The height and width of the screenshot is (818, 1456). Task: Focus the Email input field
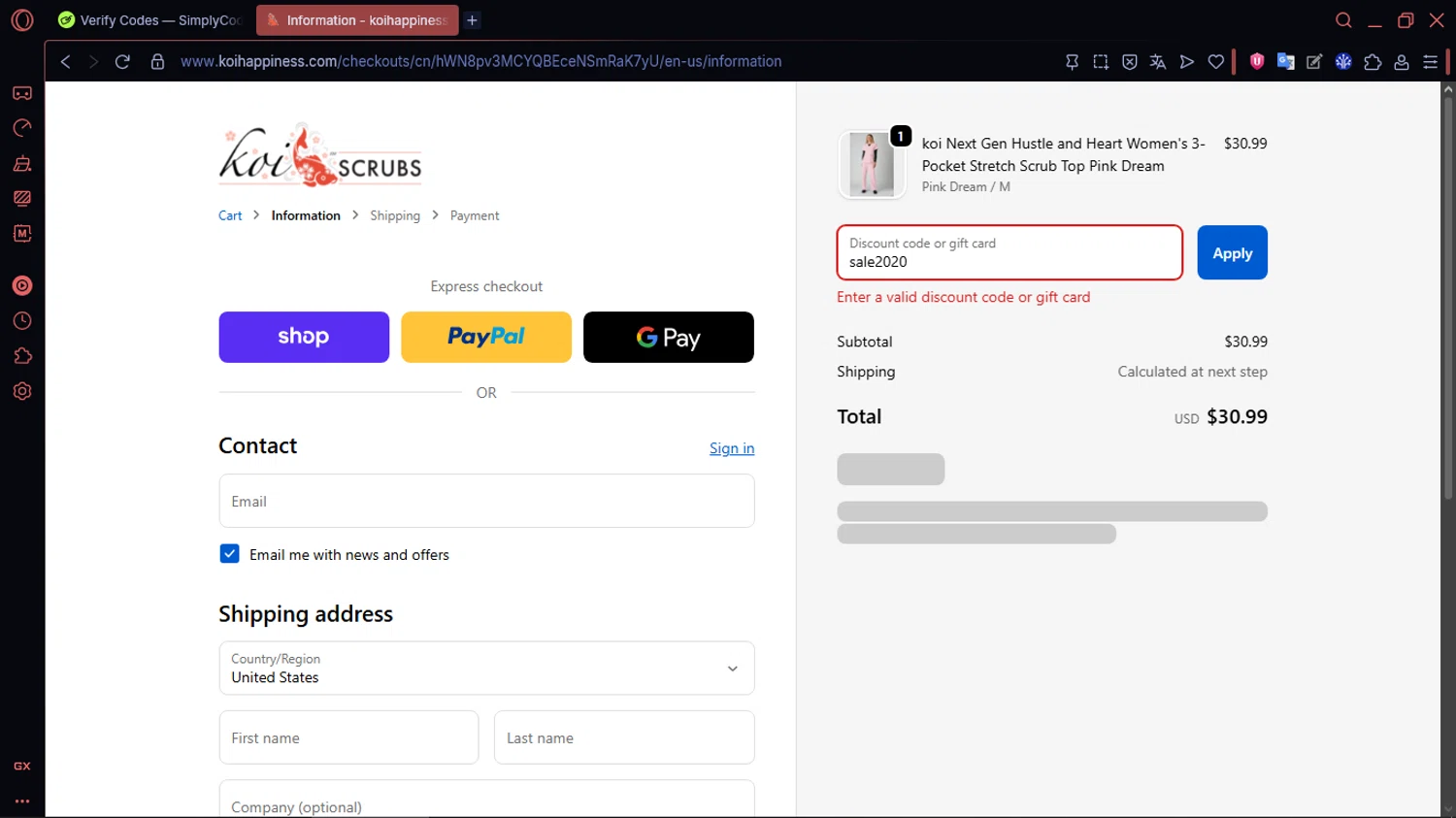click(x=486, y=501)
